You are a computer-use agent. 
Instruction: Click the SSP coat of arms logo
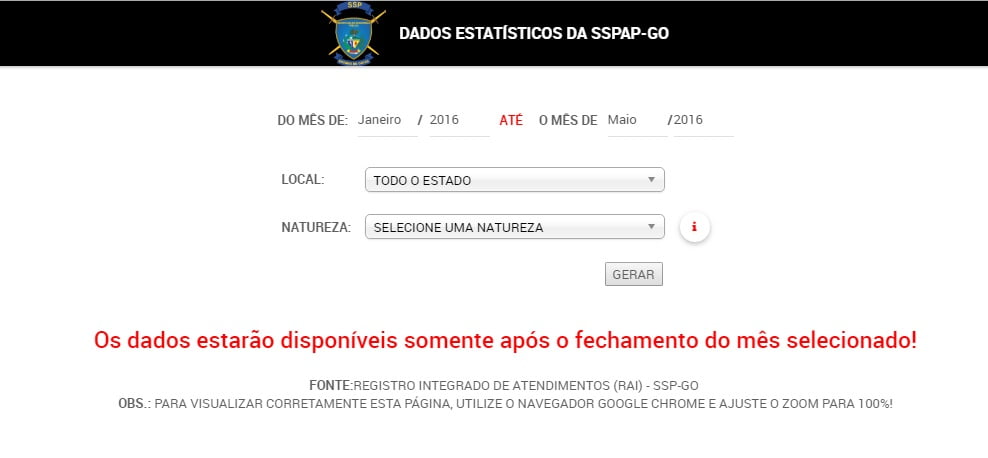pyautogui.click(x=353, y=33)
